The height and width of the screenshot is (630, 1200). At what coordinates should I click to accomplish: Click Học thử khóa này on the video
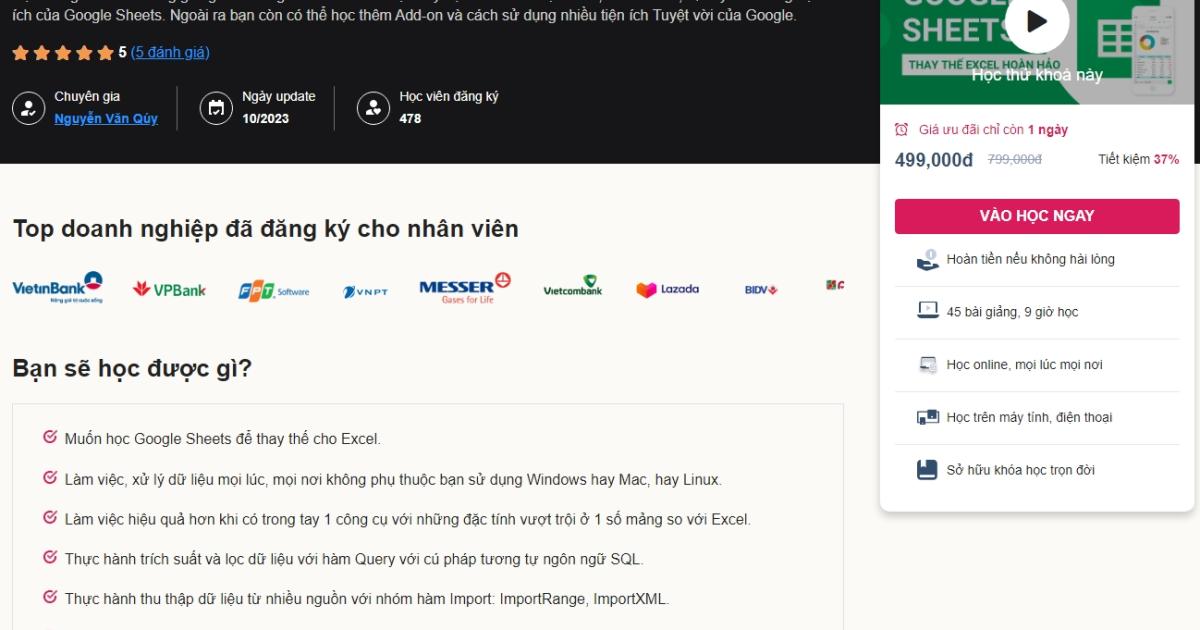click(1037, 74)
